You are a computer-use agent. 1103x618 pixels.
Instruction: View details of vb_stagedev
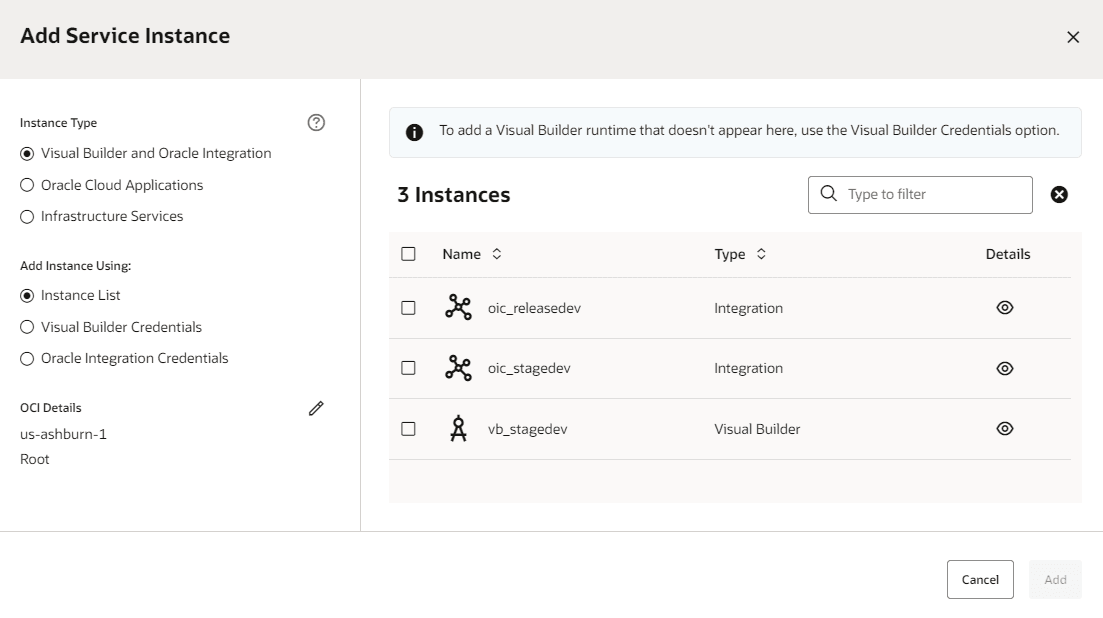click(1005, 429)
